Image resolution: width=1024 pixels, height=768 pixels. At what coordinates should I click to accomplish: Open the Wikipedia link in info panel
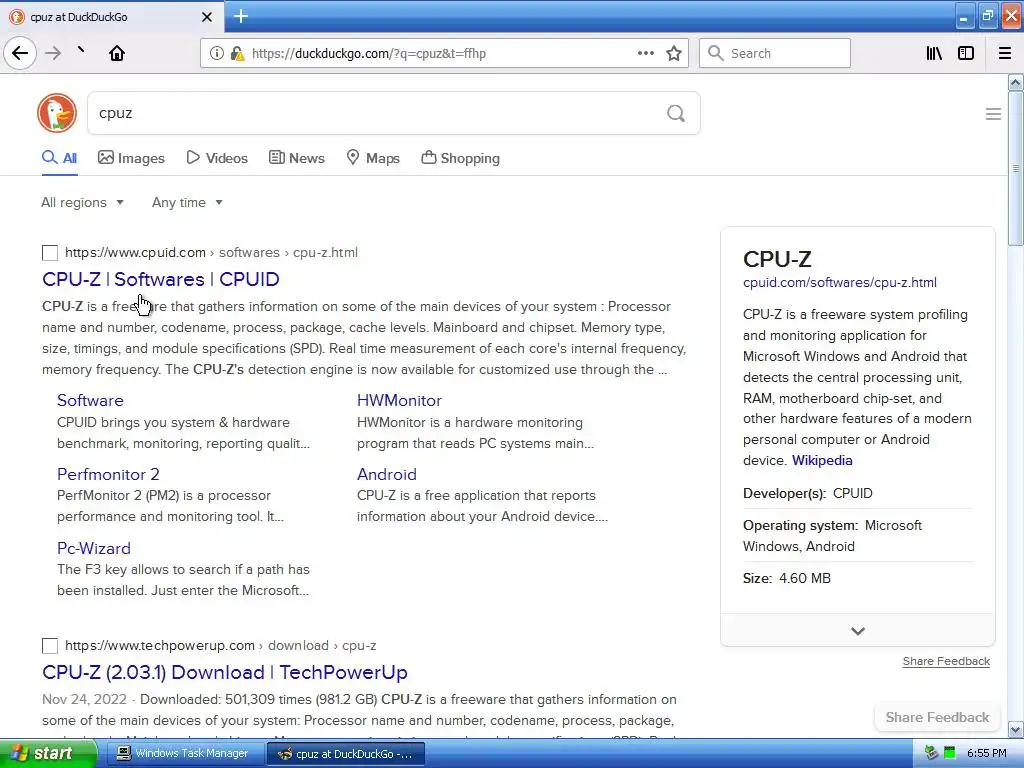click(822, 460)
